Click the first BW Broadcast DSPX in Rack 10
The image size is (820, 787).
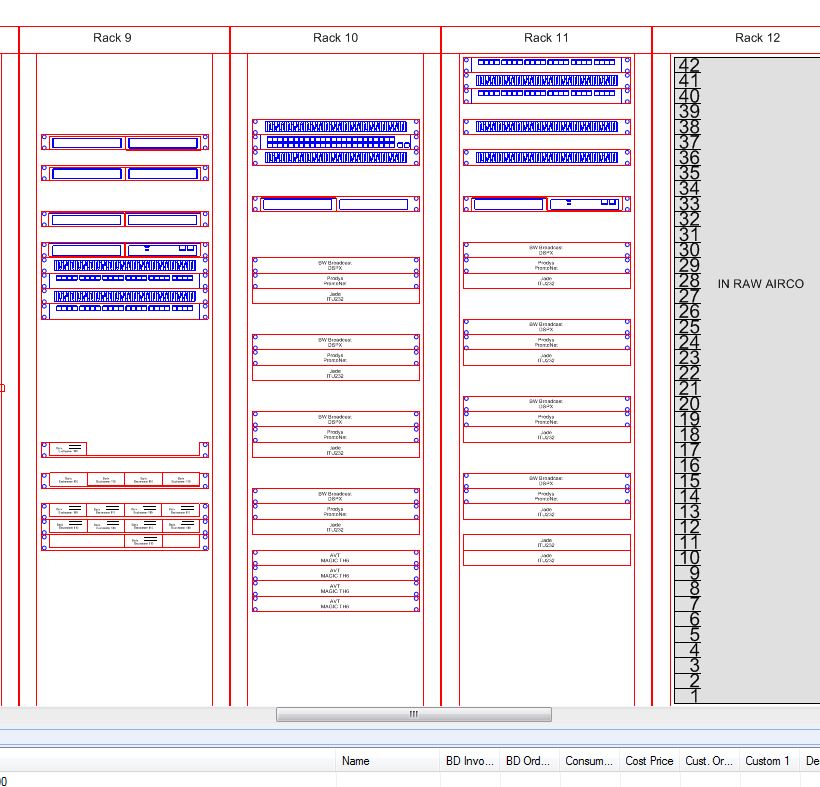335,265
